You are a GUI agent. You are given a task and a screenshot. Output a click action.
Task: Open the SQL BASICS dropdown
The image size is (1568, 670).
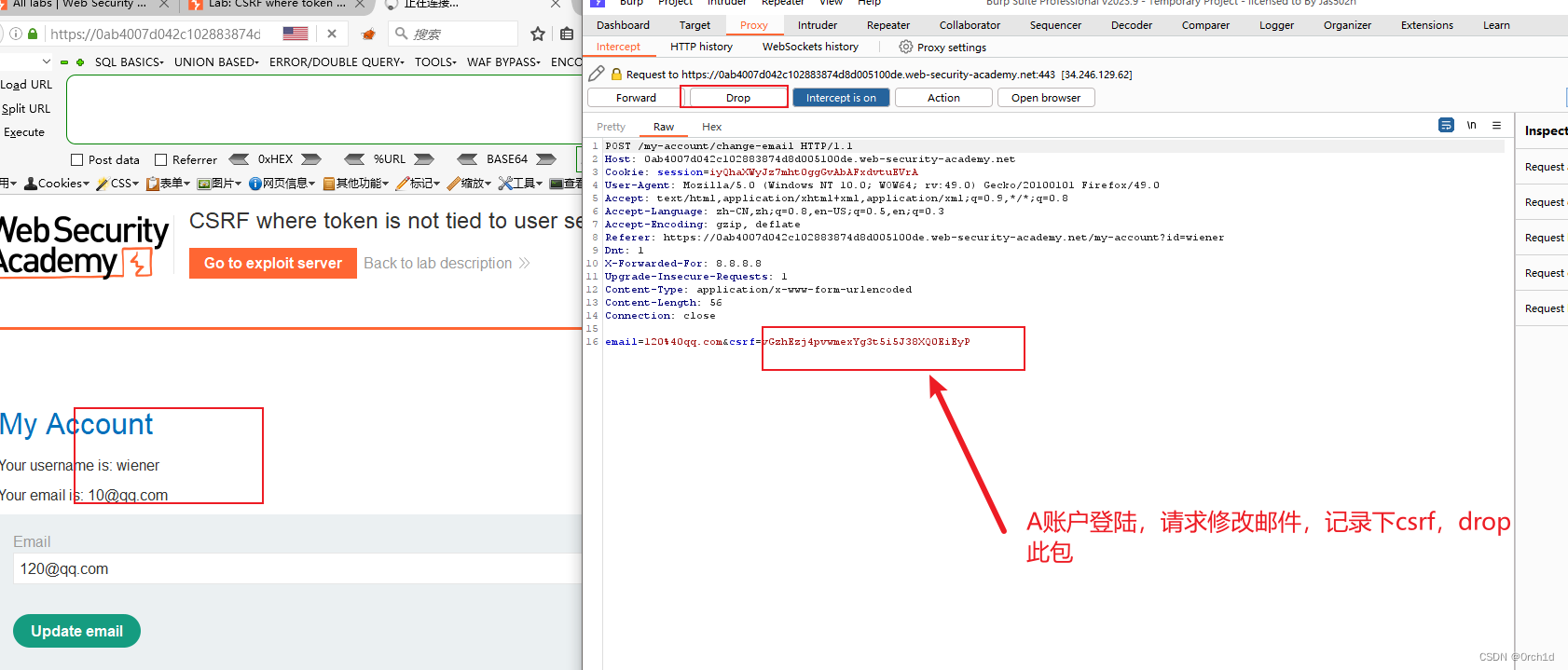(130, 62)
